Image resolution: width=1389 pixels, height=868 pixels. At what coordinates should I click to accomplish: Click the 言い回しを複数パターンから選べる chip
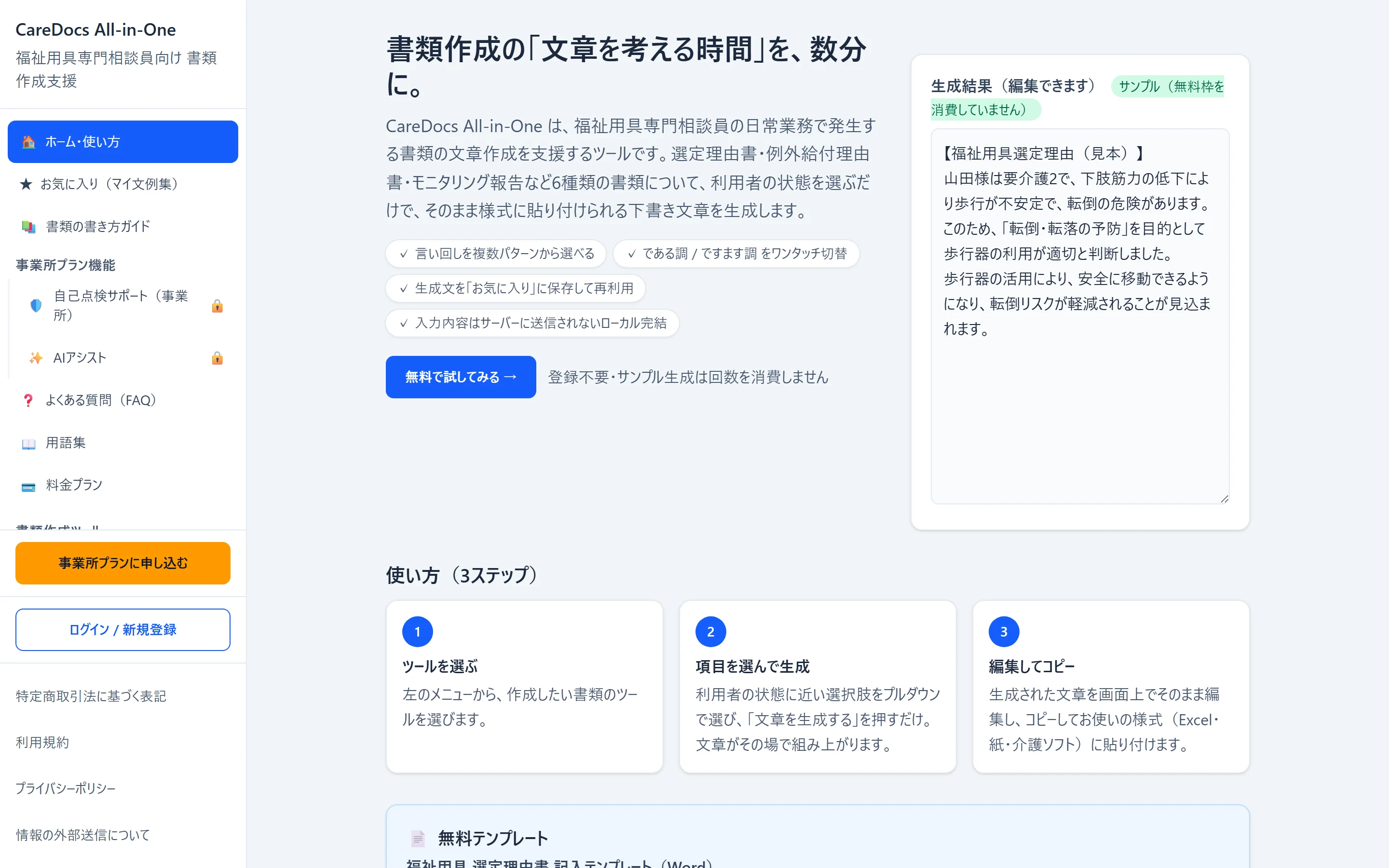coord(496,254)
